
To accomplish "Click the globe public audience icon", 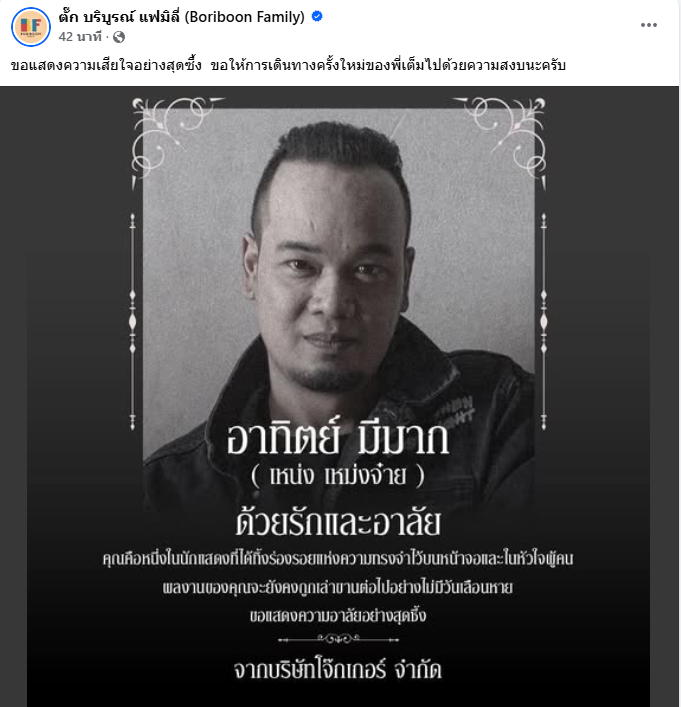I will (119, 37).
